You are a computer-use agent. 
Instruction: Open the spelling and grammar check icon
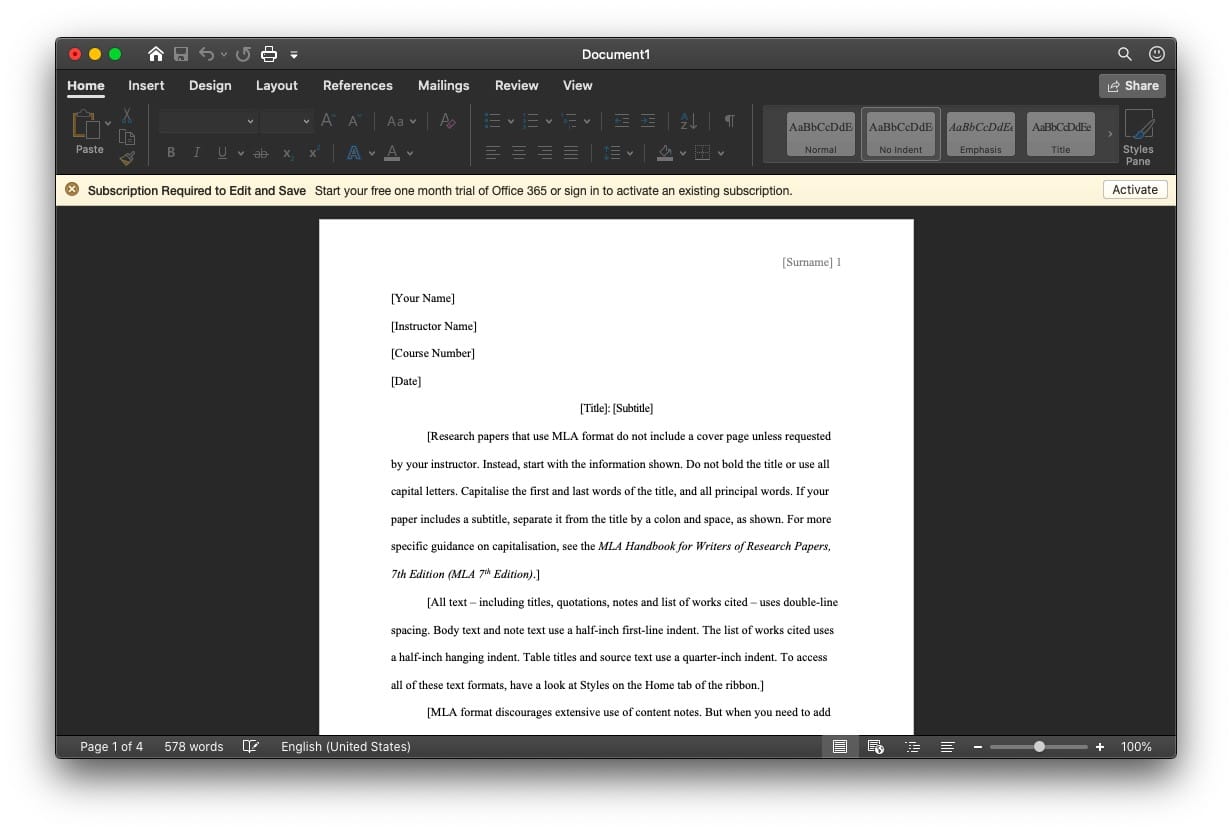[251, 746]
